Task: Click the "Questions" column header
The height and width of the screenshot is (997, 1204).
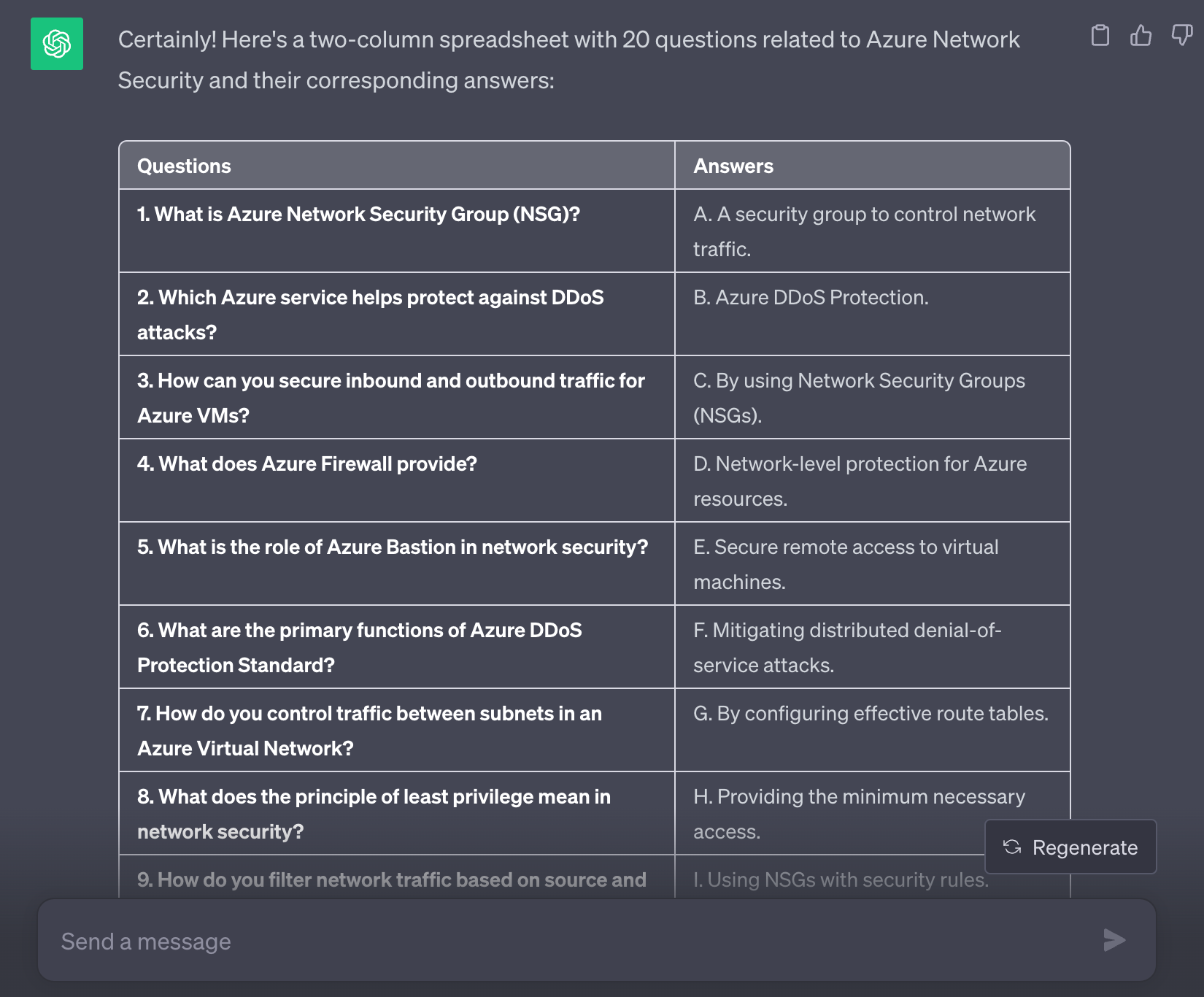Action: [184, 166]
